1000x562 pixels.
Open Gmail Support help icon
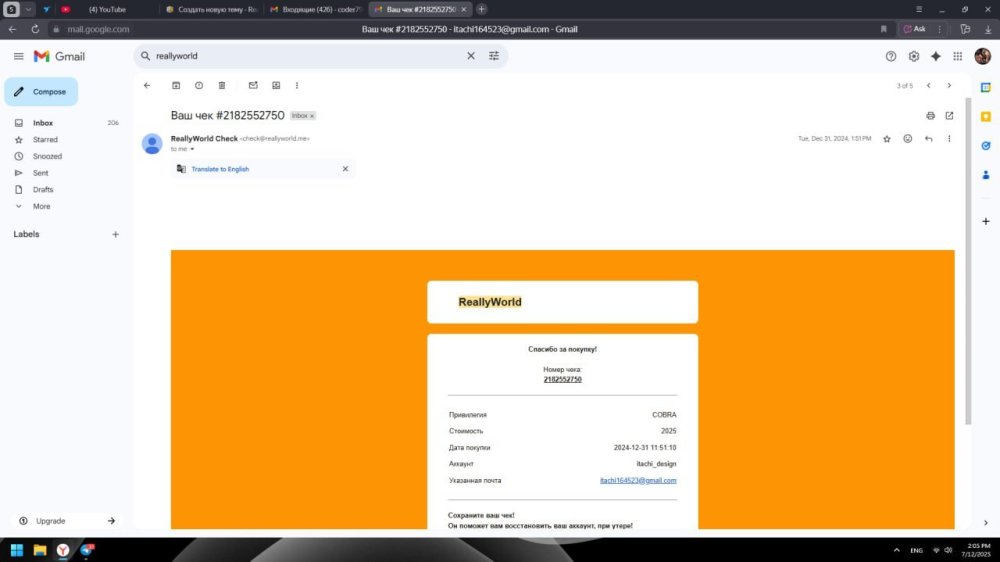[891, 56]
